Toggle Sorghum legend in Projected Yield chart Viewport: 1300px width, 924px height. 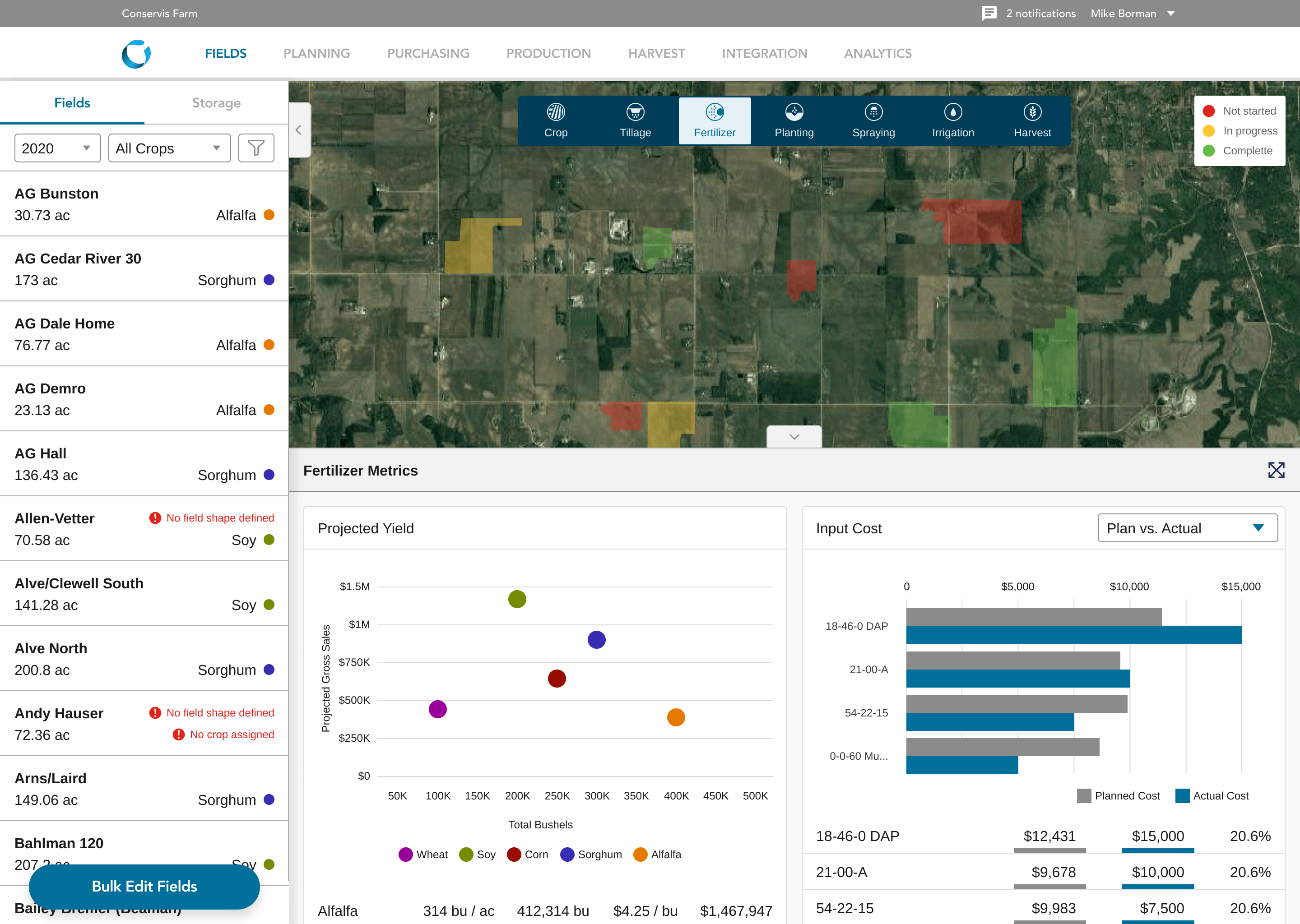(591, 855)
